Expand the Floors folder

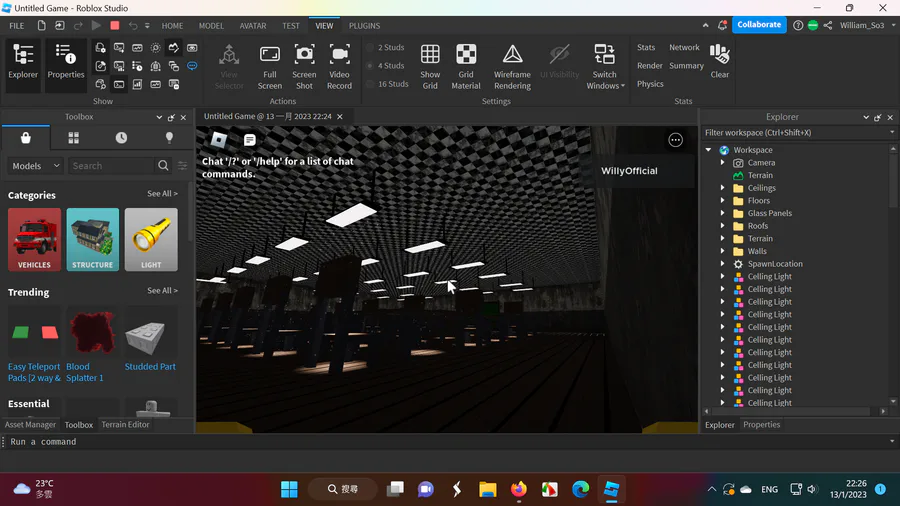click(722, 200)
